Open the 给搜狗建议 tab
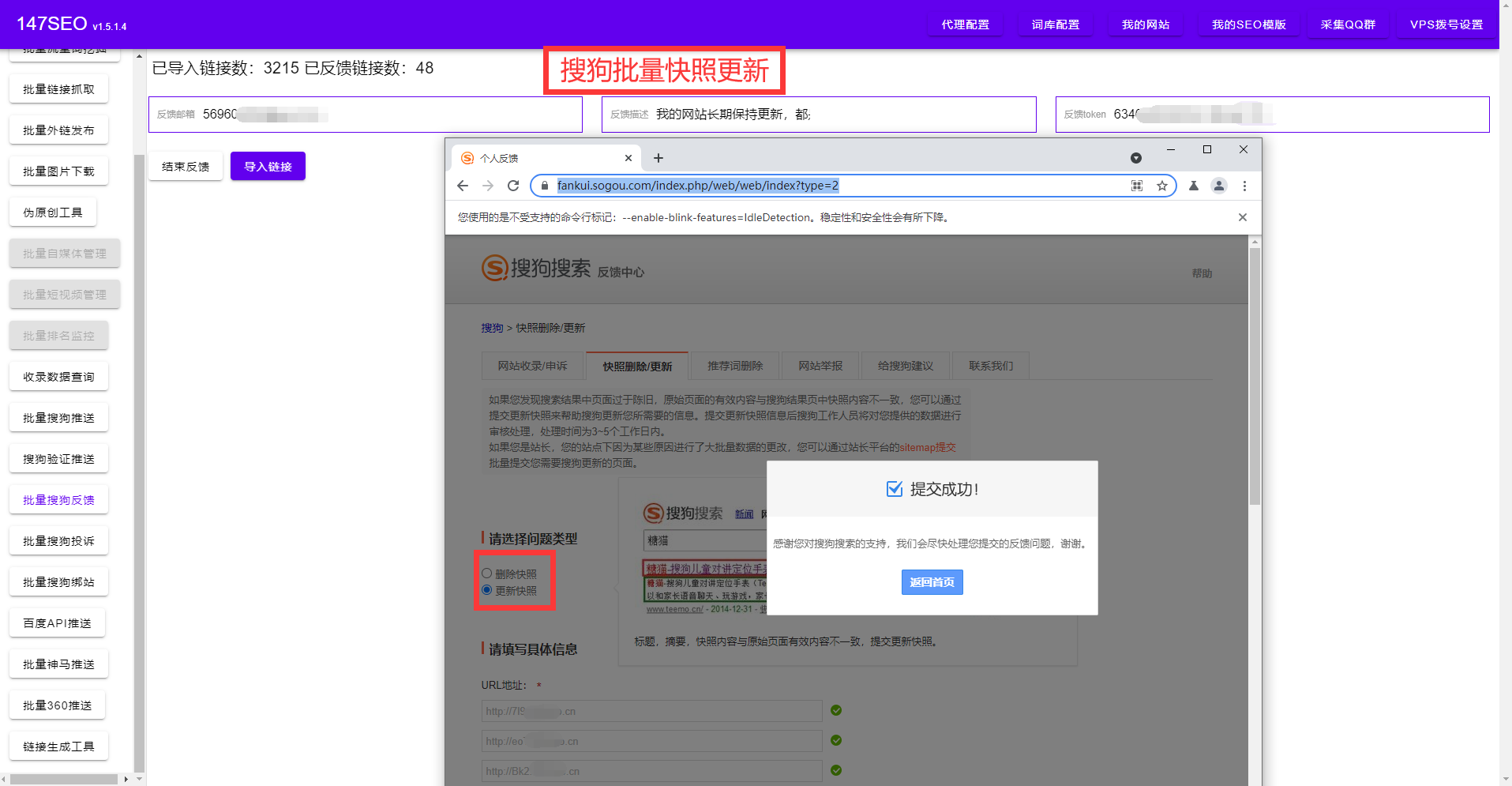 (906, 366)
